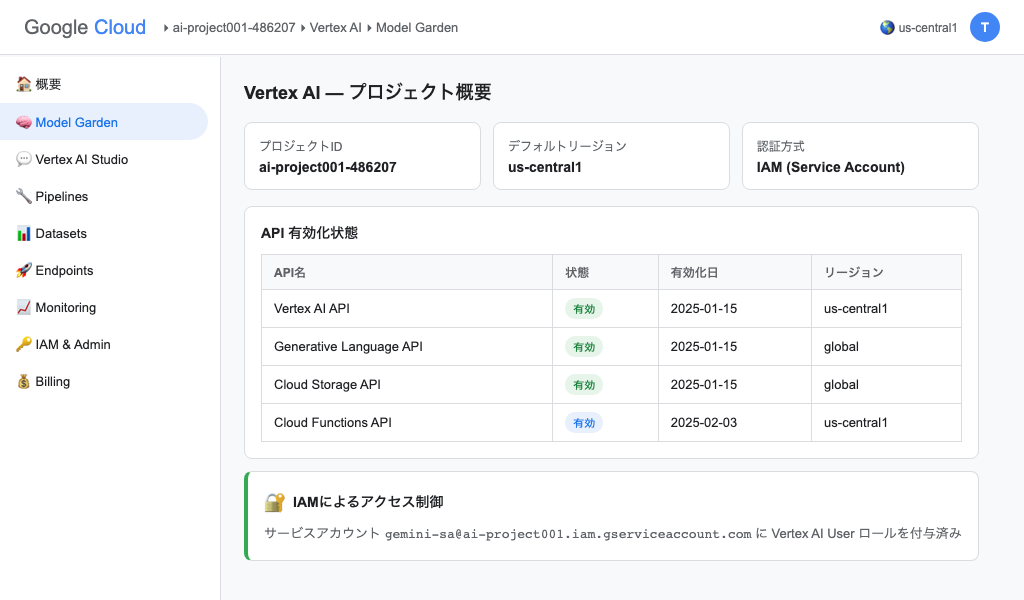Open Vertex AI Studio from sidebar menu
Image resolution: width=1024 pixels, height=600 pixels.
pos(80,158)
